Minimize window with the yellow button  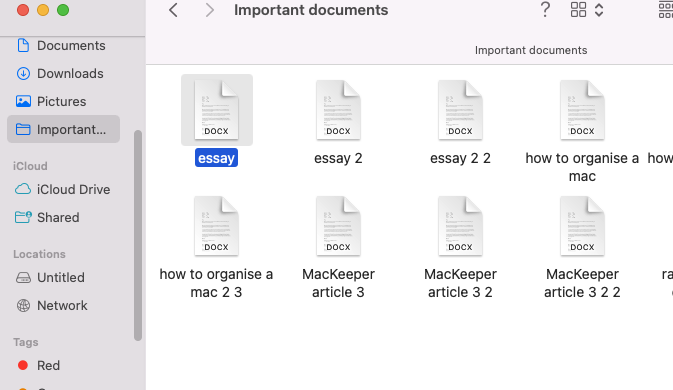coord(43,10)
